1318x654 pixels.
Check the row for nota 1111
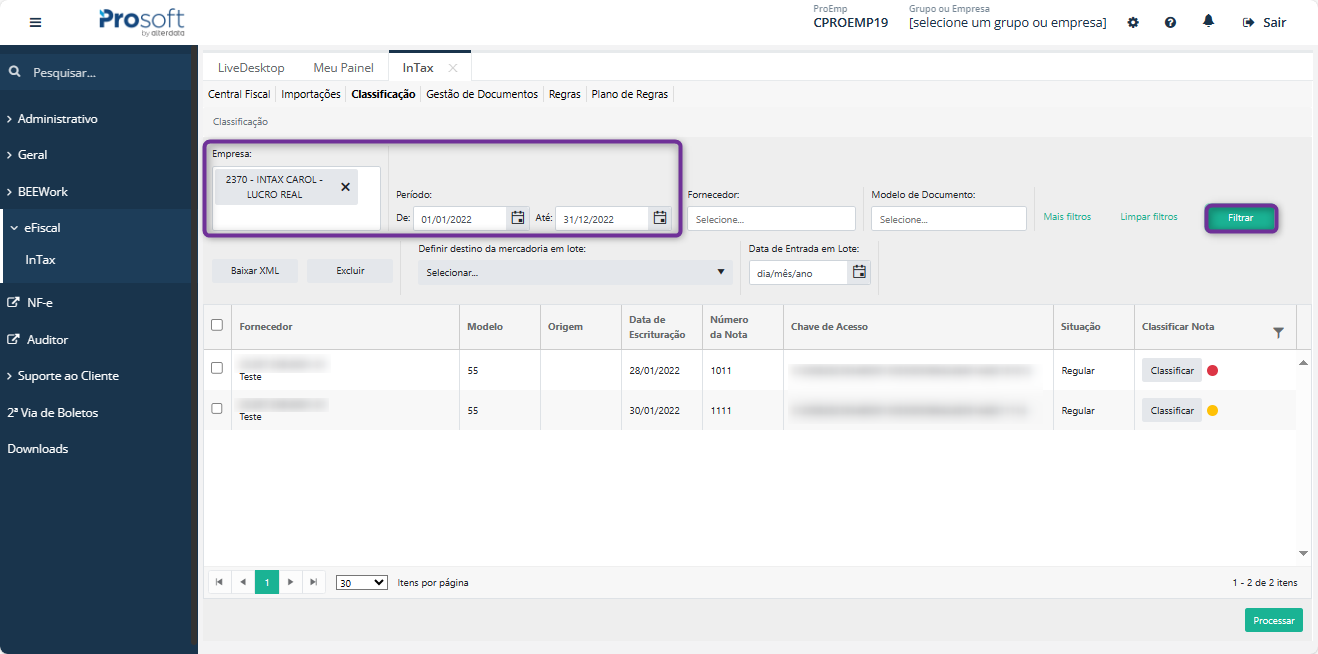[217, 408]
